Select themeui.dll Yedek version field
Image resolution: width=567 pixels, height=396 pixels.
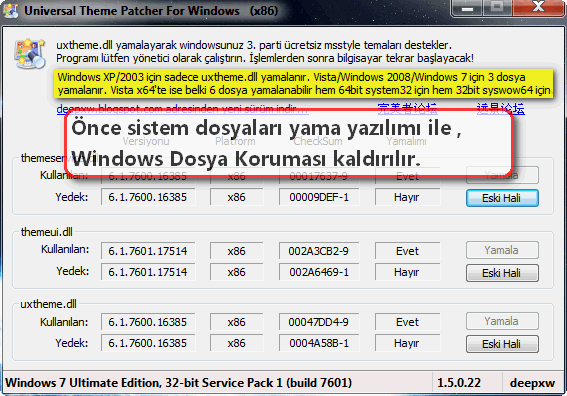tap(148, 272)
